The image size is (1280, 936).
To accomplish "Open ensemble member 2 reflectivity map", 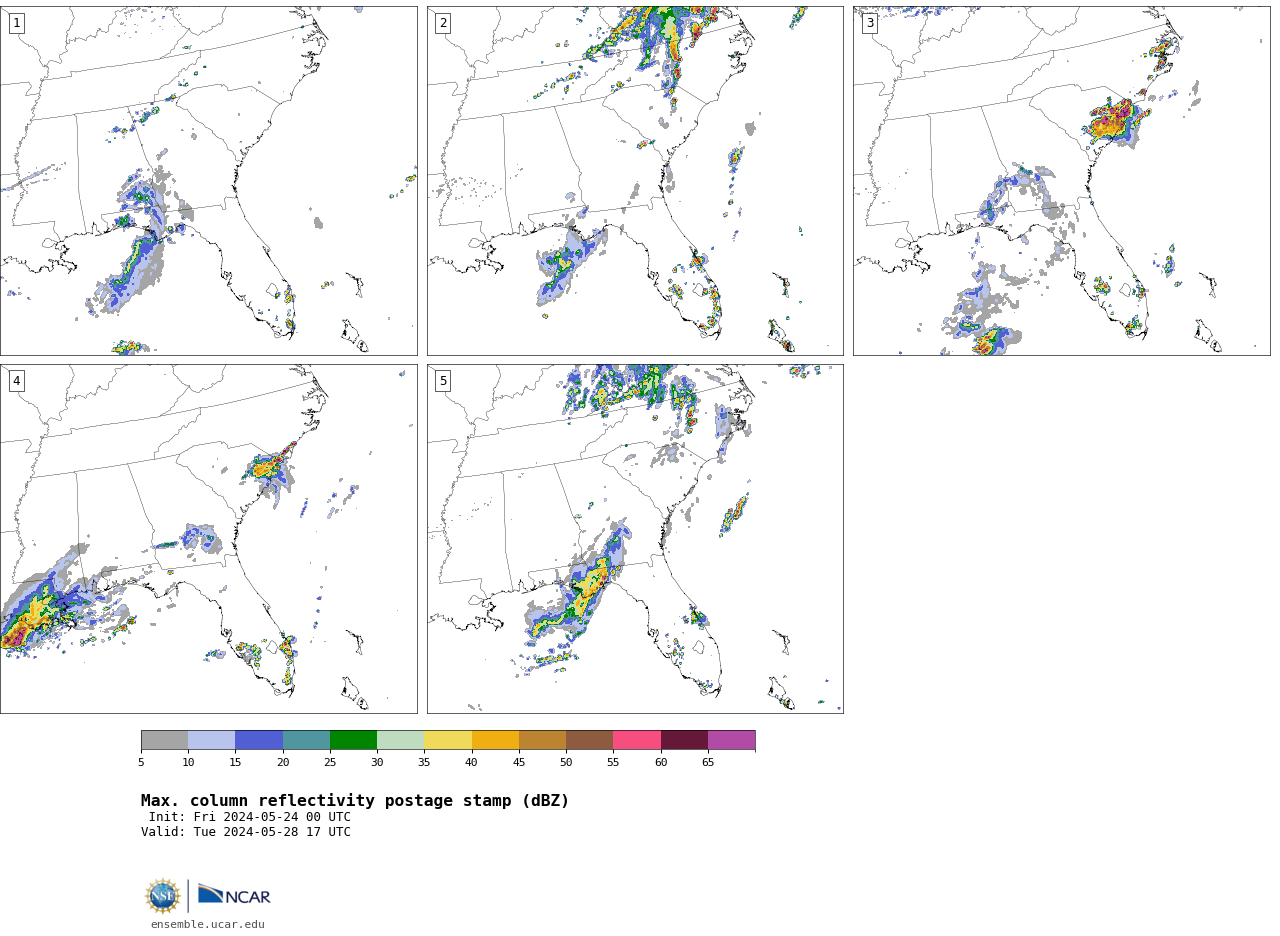I will pos(635,181).
